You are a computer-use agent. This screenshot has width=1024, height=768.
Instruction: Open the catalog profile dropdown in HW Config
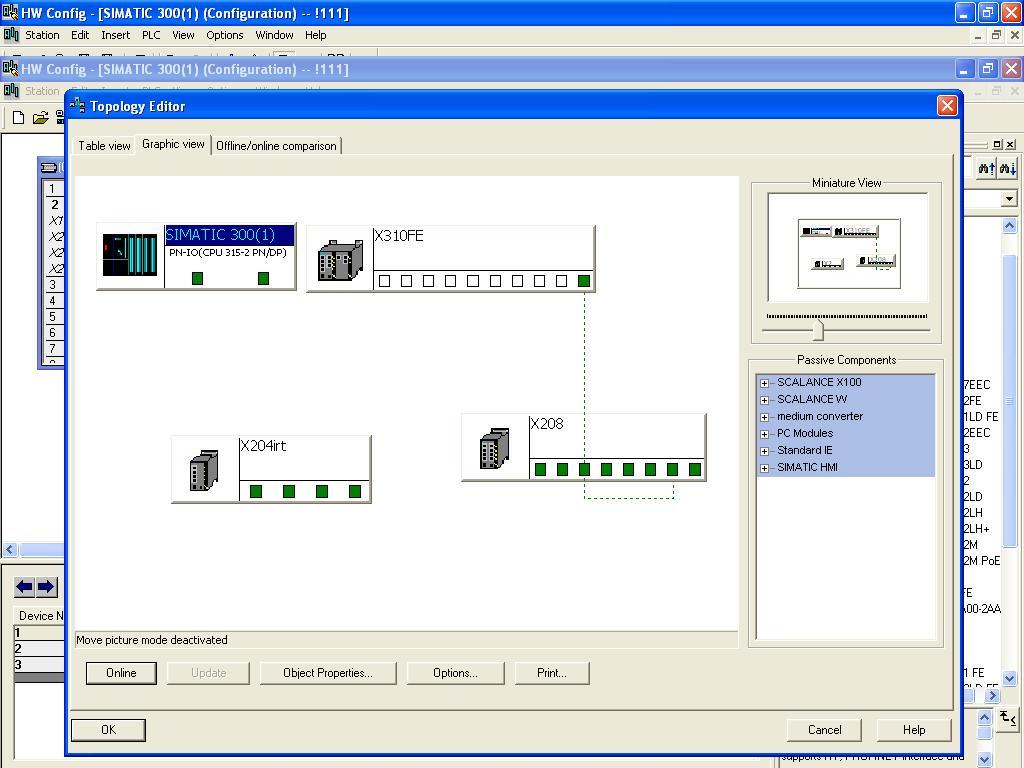point(1009,199)
